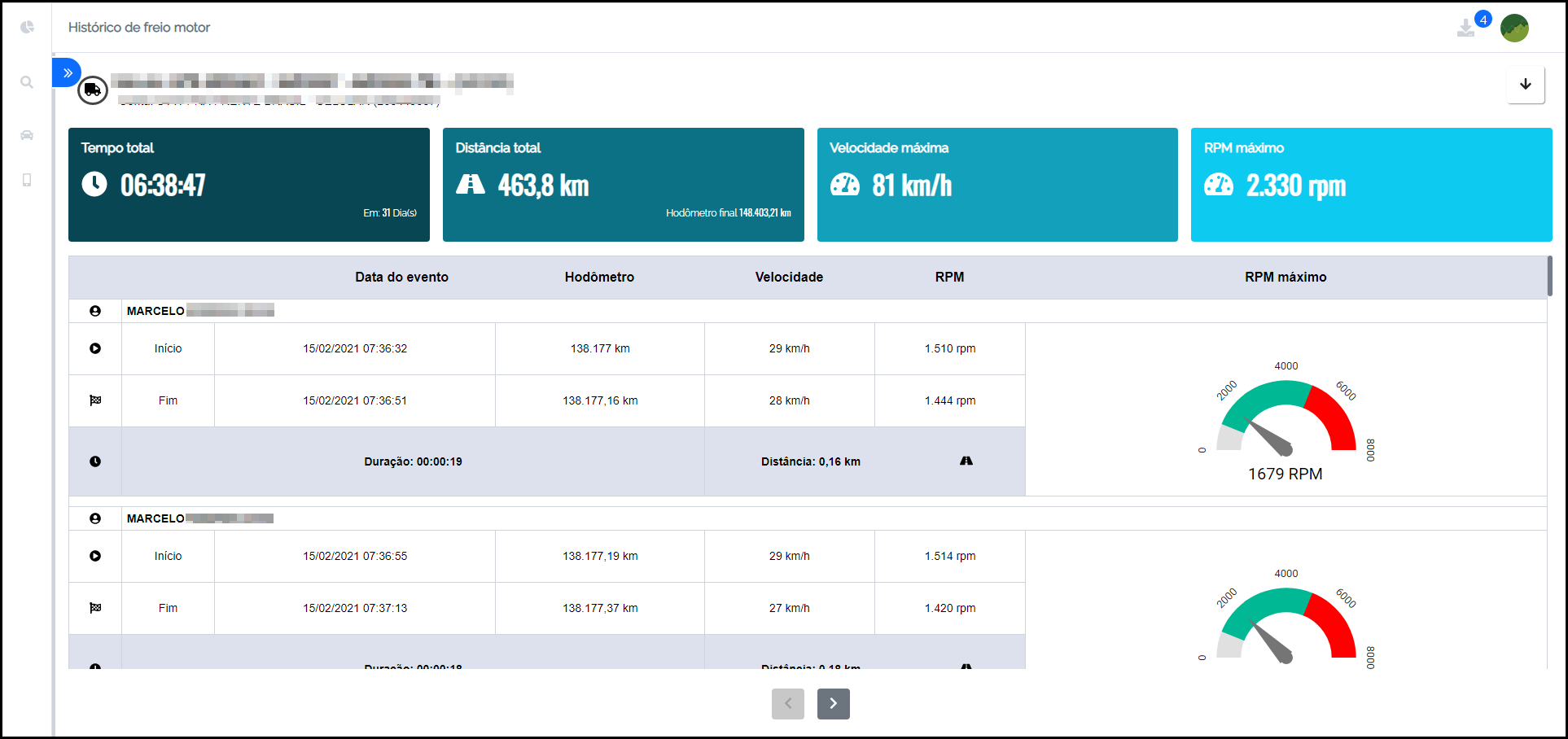Click the driver icon in second MARCELO row
The image size is (1568, 739).
[95, 518]
